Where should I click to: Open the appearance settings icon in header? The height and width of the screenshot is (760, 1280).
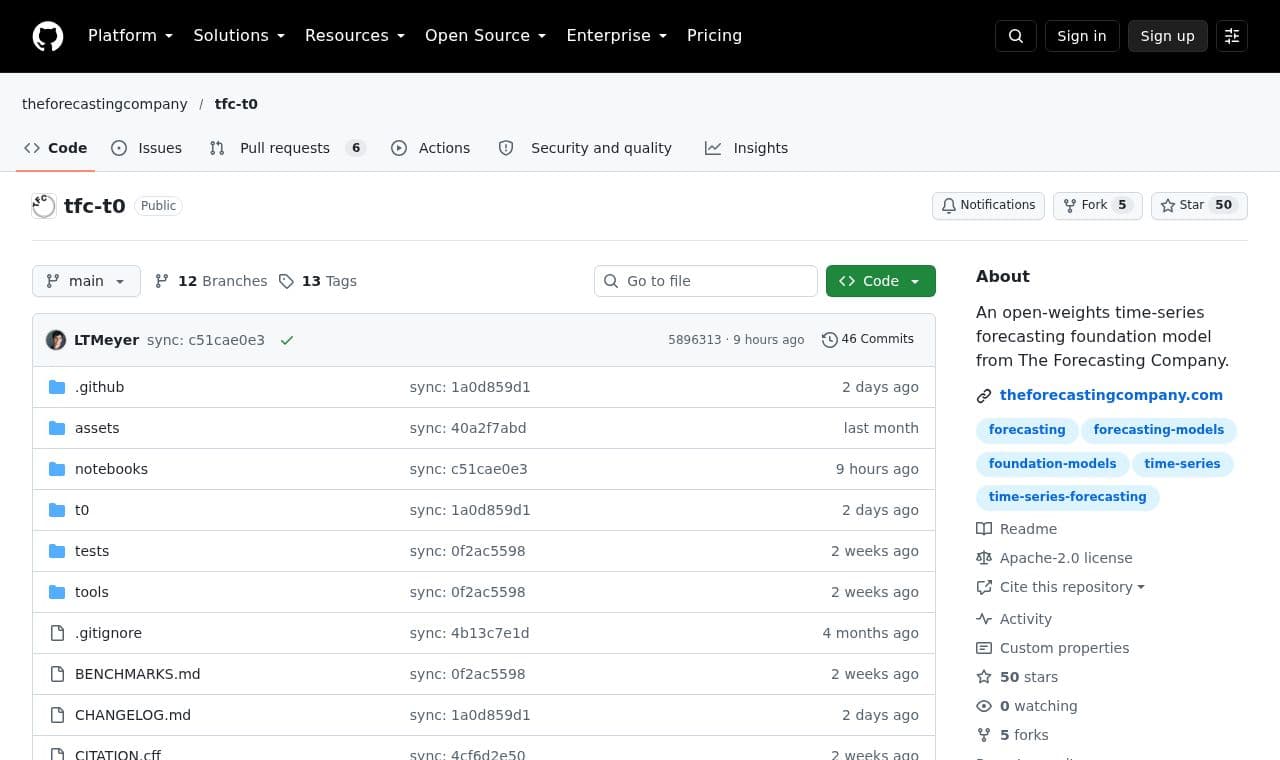(x=1232, y=36)
